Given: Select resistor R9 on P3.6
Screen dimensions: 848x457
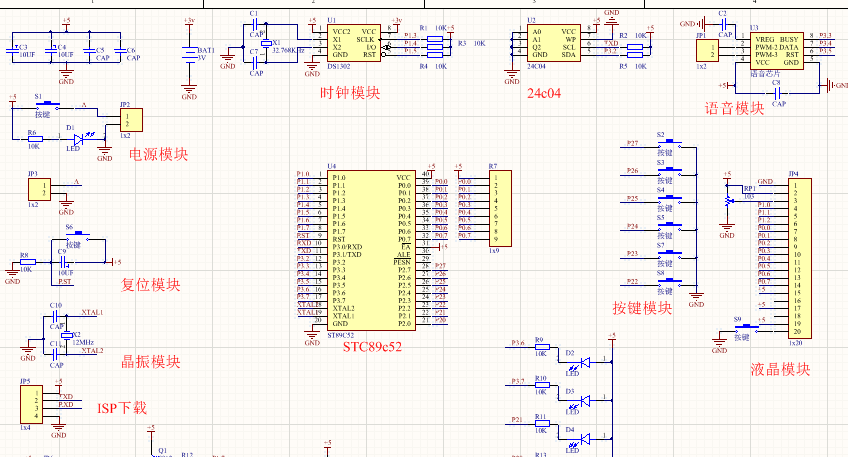Looking at the screenshot, I should tap(542, 347).
